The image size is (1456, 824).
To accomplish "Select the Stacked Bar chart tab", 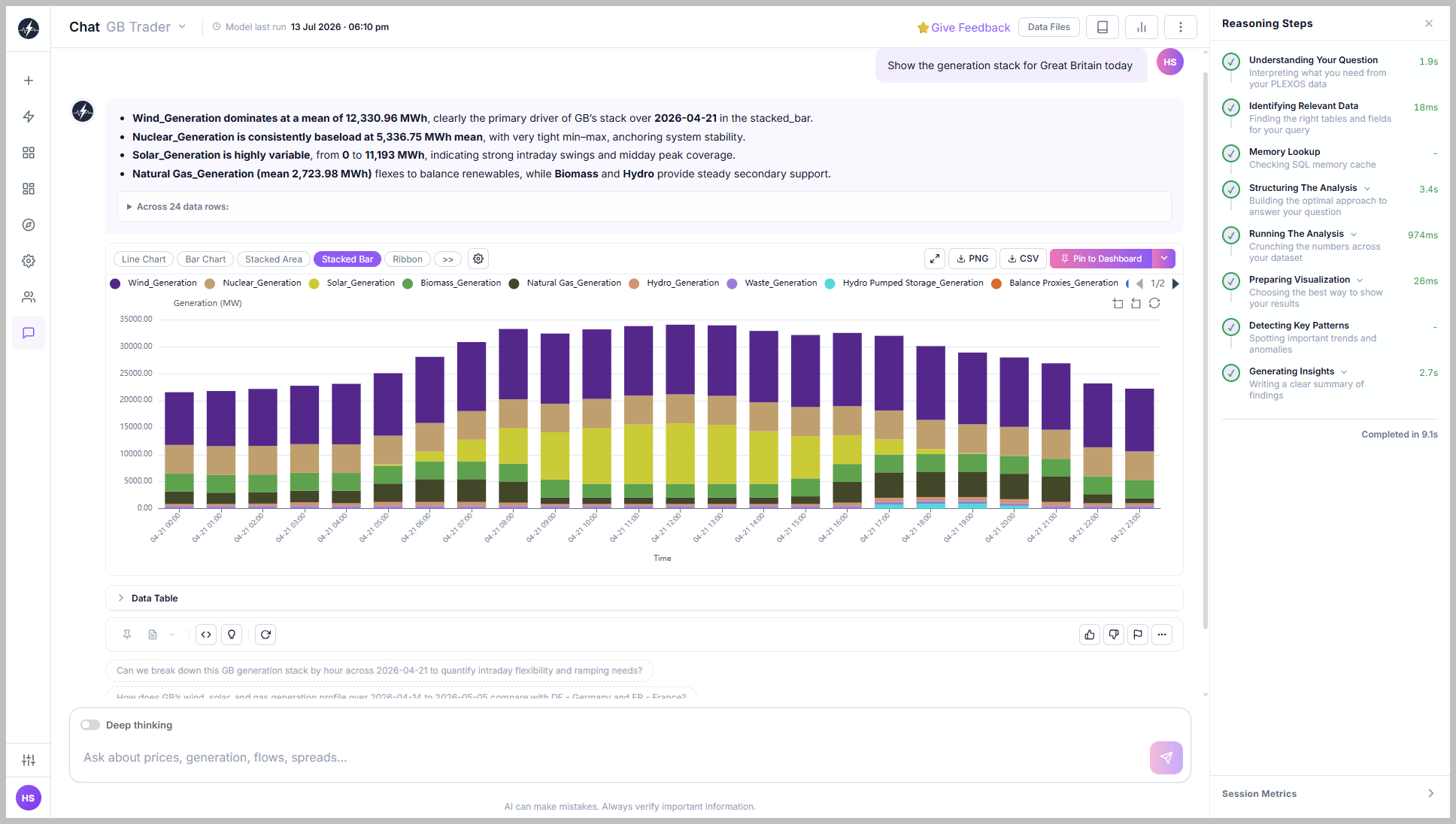I will 347,259.
